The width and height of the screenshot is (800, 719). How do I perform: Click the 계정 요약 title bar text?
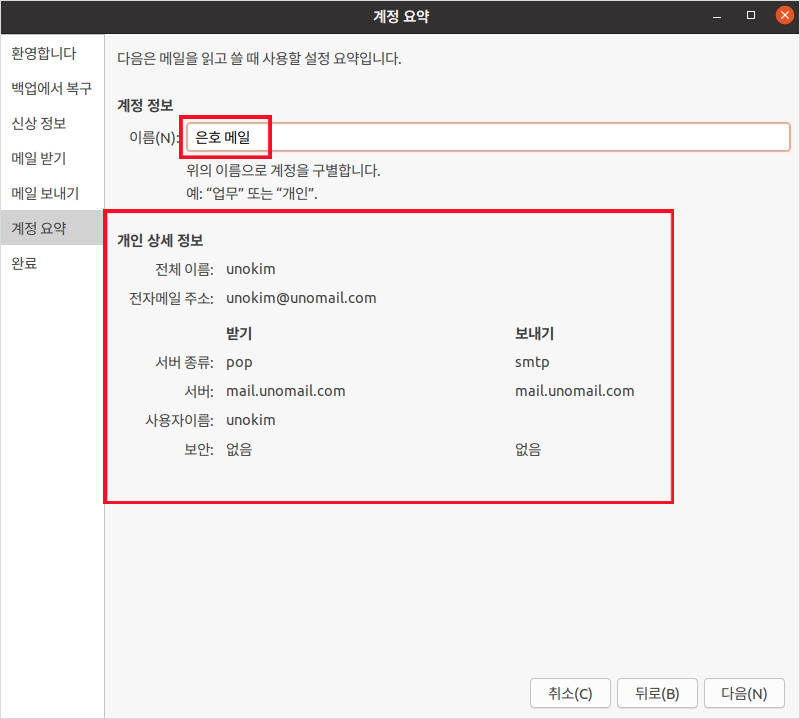point(401,16)
